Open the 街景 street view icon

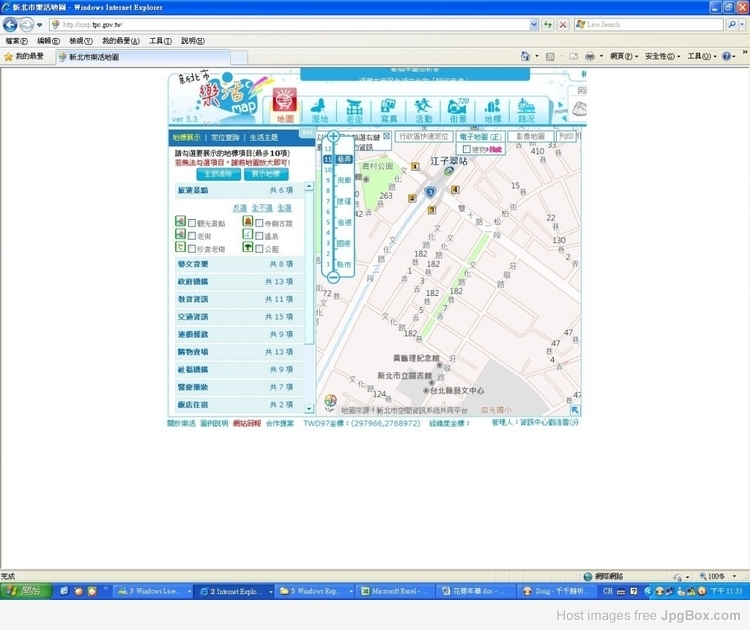(x=459, y=110)
